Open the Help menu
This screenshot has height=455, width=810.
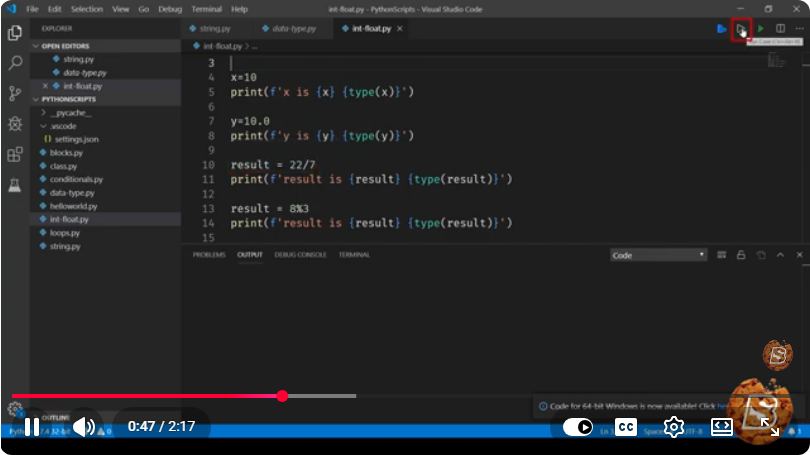click(239, 9)
